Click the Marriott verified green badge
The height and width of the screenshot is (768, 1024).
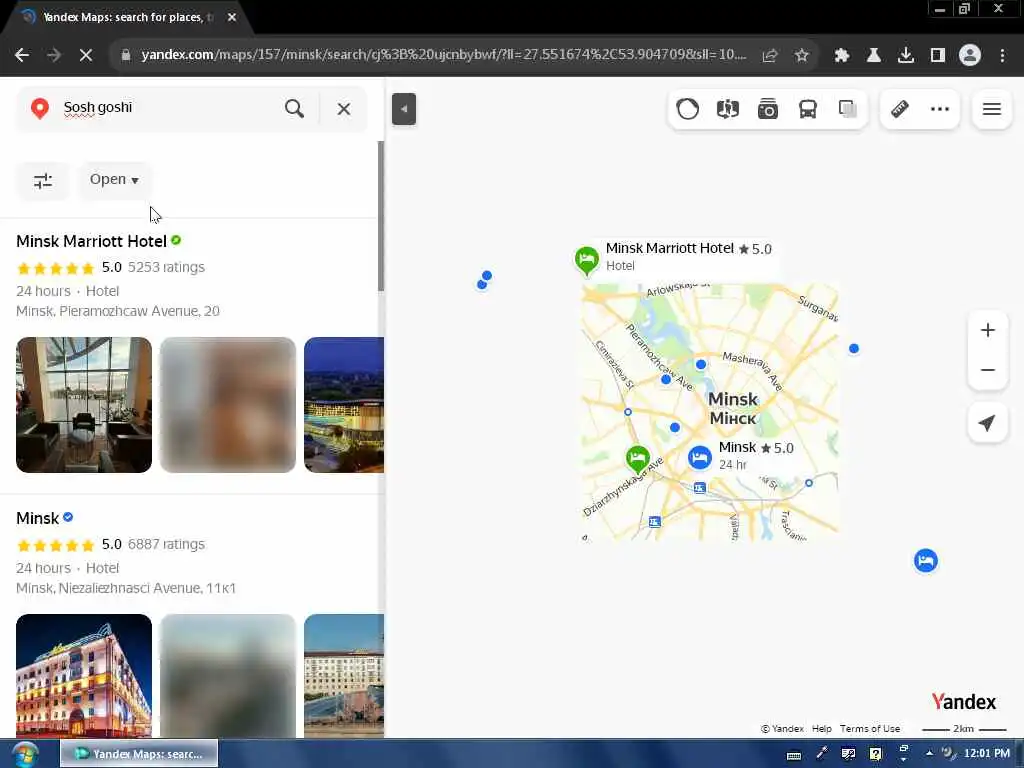(176, 240)
